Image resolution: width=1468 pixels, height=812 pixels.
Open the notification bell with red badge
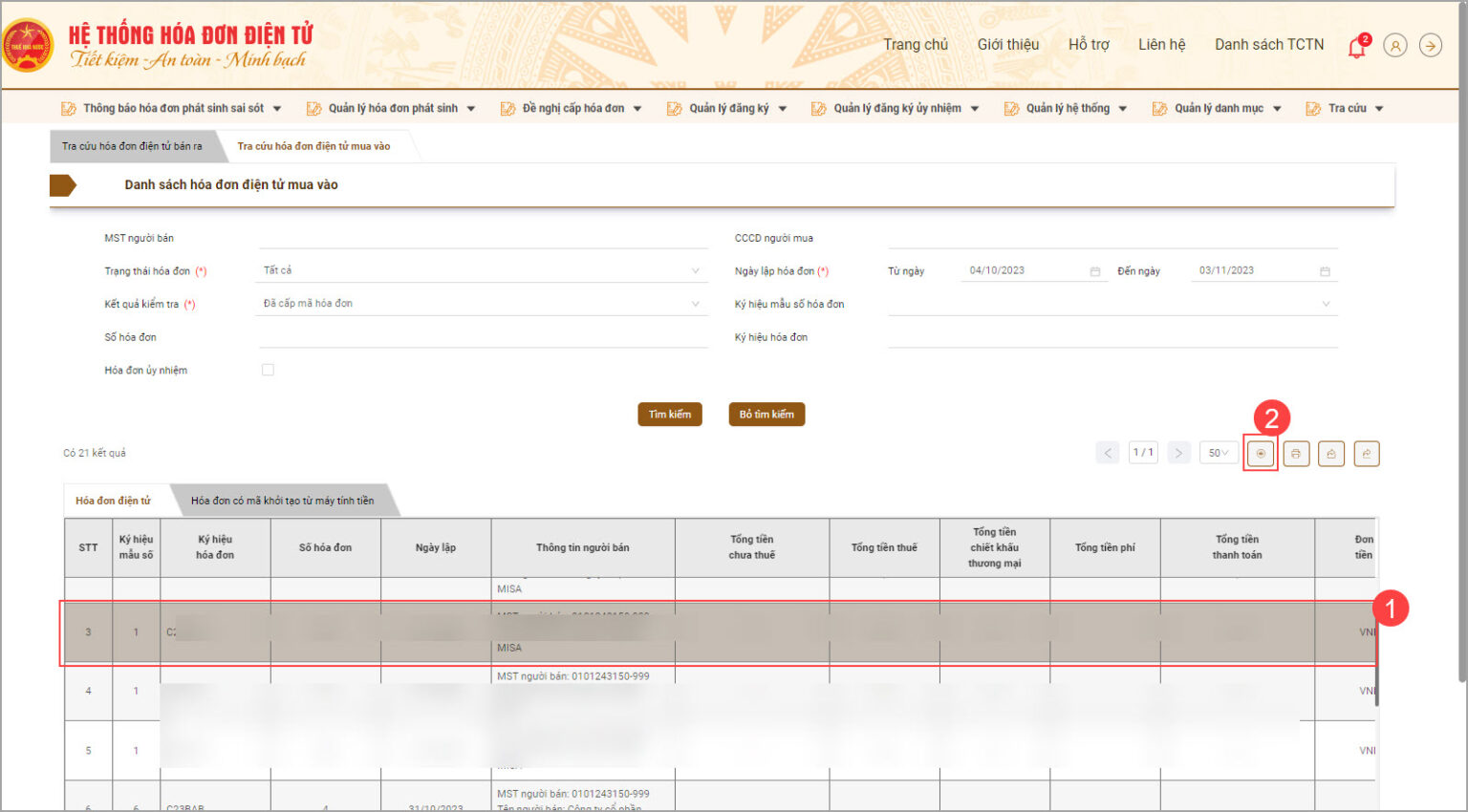pos(1357,46)
